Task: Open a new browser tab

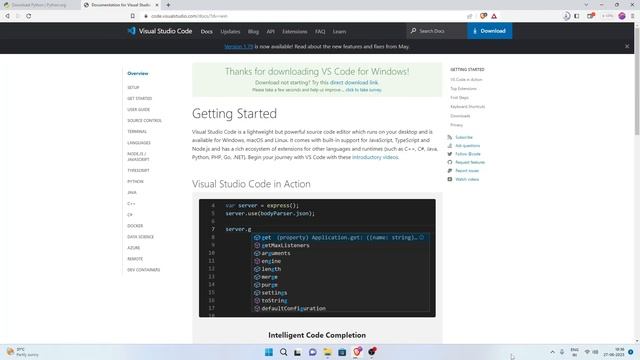Action: (x=168, y=5)
